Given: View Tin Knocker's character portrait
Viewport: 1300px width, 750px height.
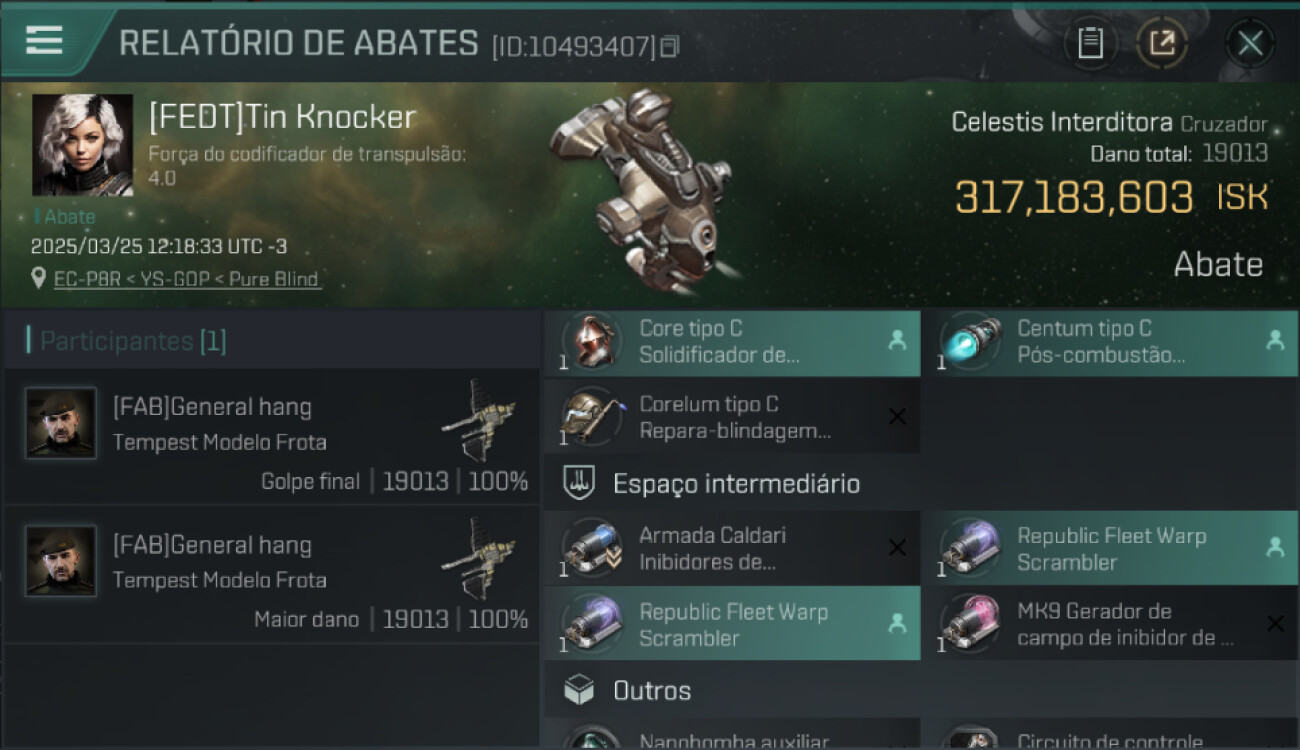Looking at the screenshot, I should point(82,145).
